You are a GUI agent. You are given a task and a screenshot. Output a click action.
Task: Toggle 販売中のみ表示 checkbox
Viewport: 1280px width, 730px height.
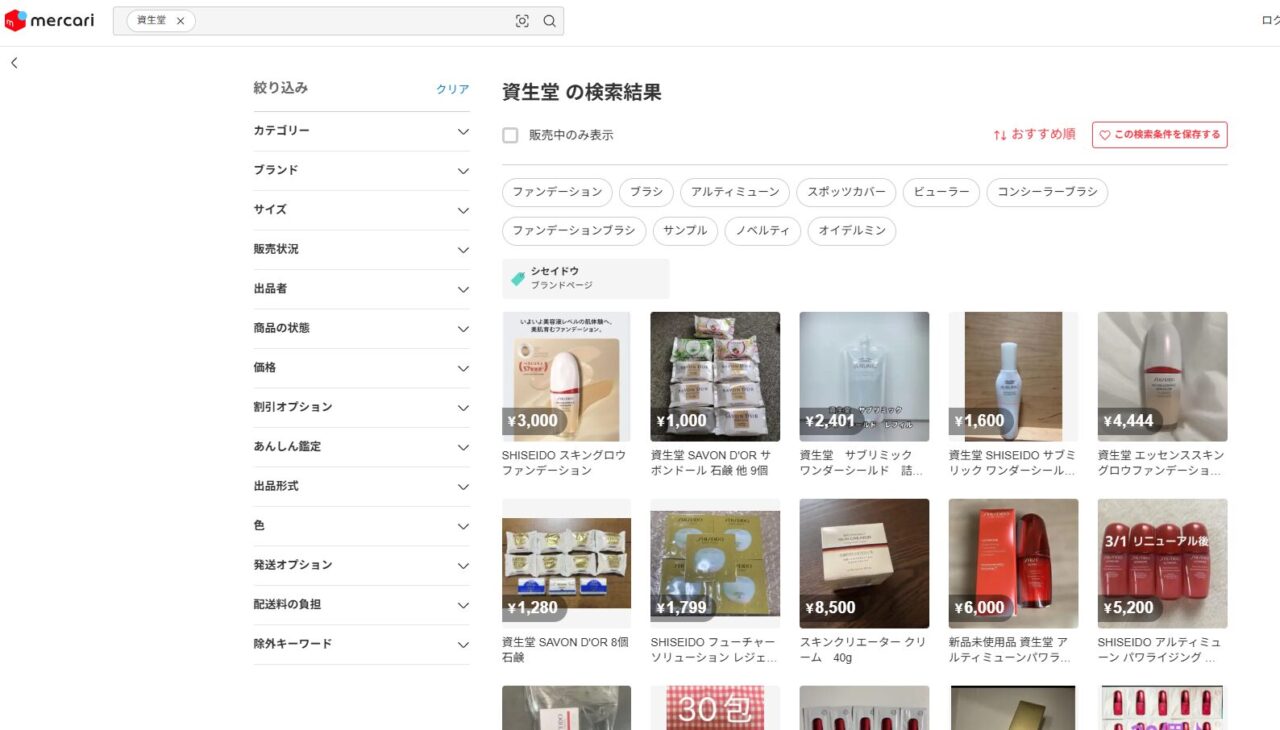tap(510, 135)
